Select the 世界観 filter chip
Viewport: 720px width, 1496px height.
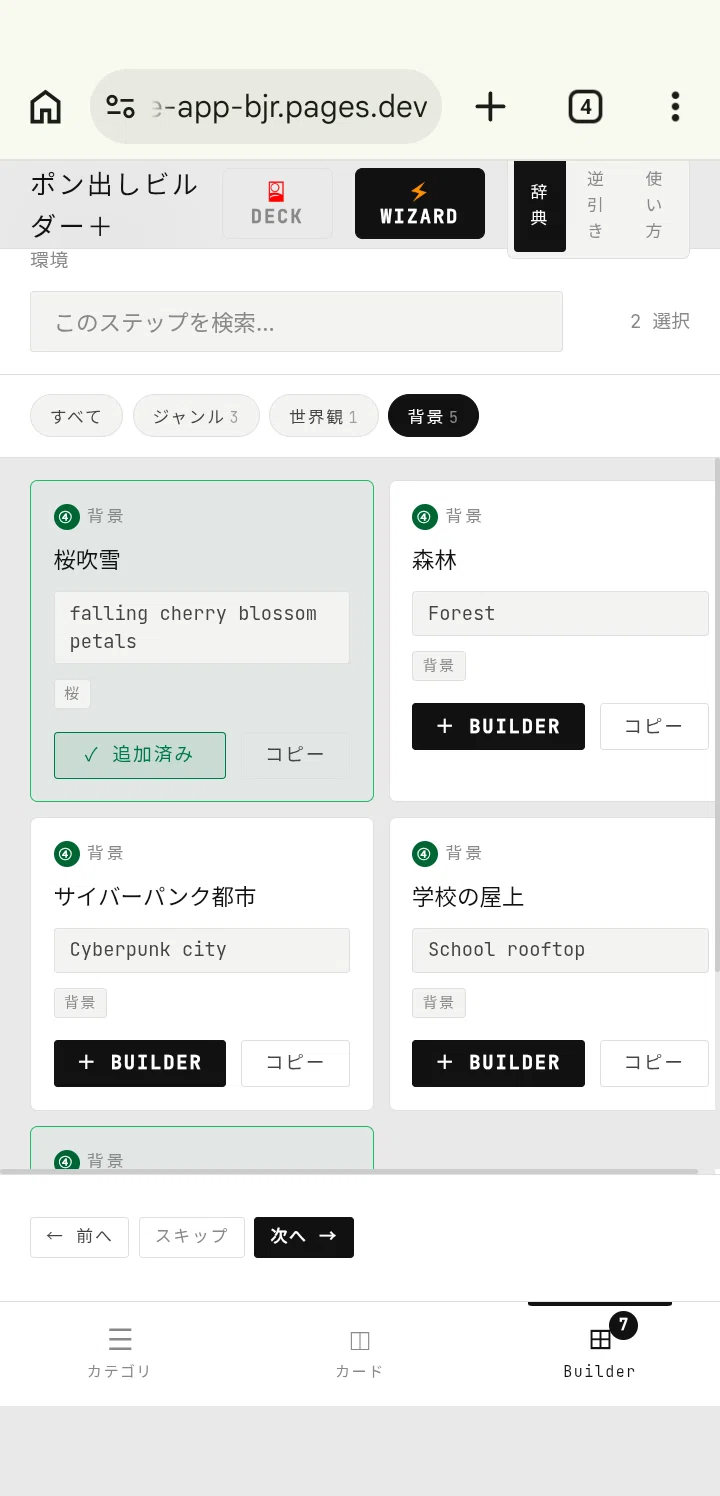pyautogui.click(x=324, y=416)
